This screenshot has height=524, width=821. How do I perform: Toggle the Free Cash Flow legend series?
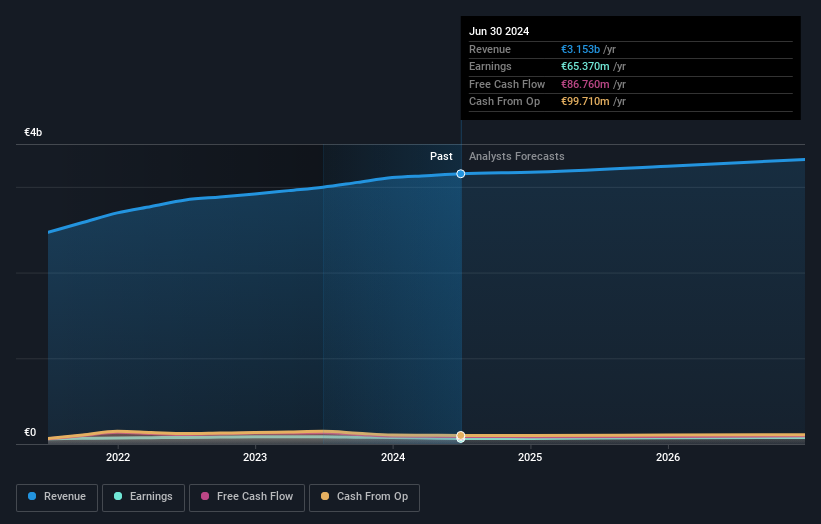point(247,497)
